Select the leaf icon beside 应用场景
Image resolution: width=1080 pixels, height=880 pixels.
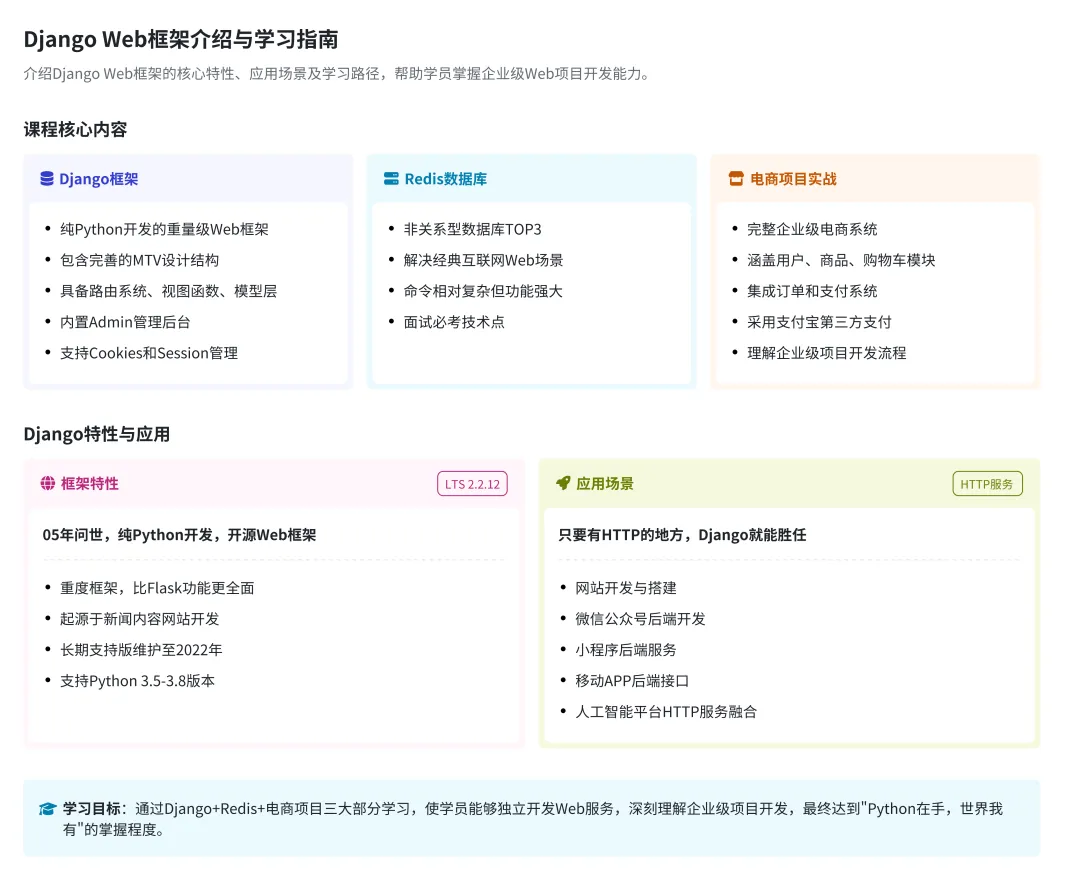point(565,483)
